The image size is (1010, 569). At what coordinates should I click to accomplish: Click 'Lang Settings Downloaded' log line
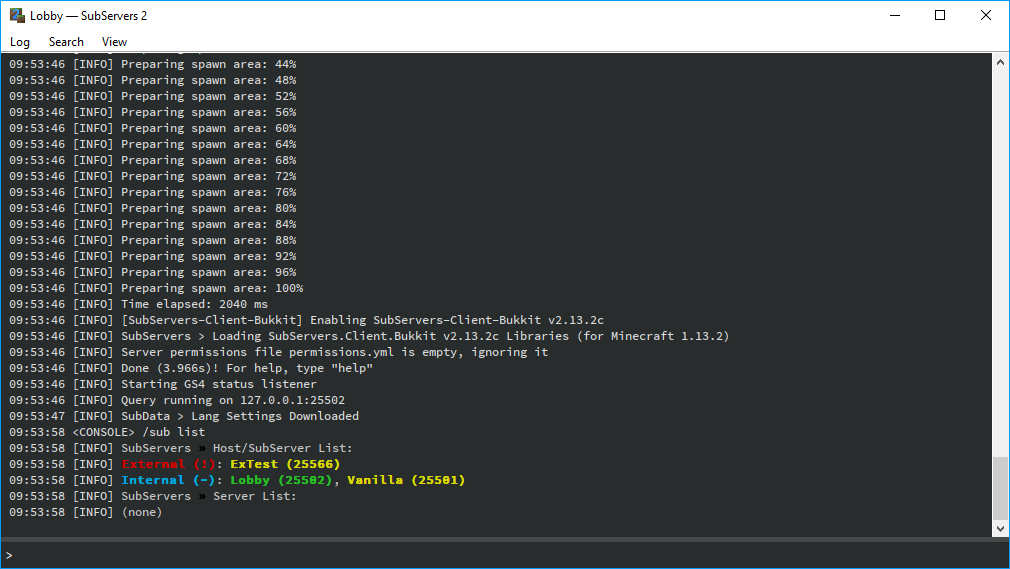point(184,416)
